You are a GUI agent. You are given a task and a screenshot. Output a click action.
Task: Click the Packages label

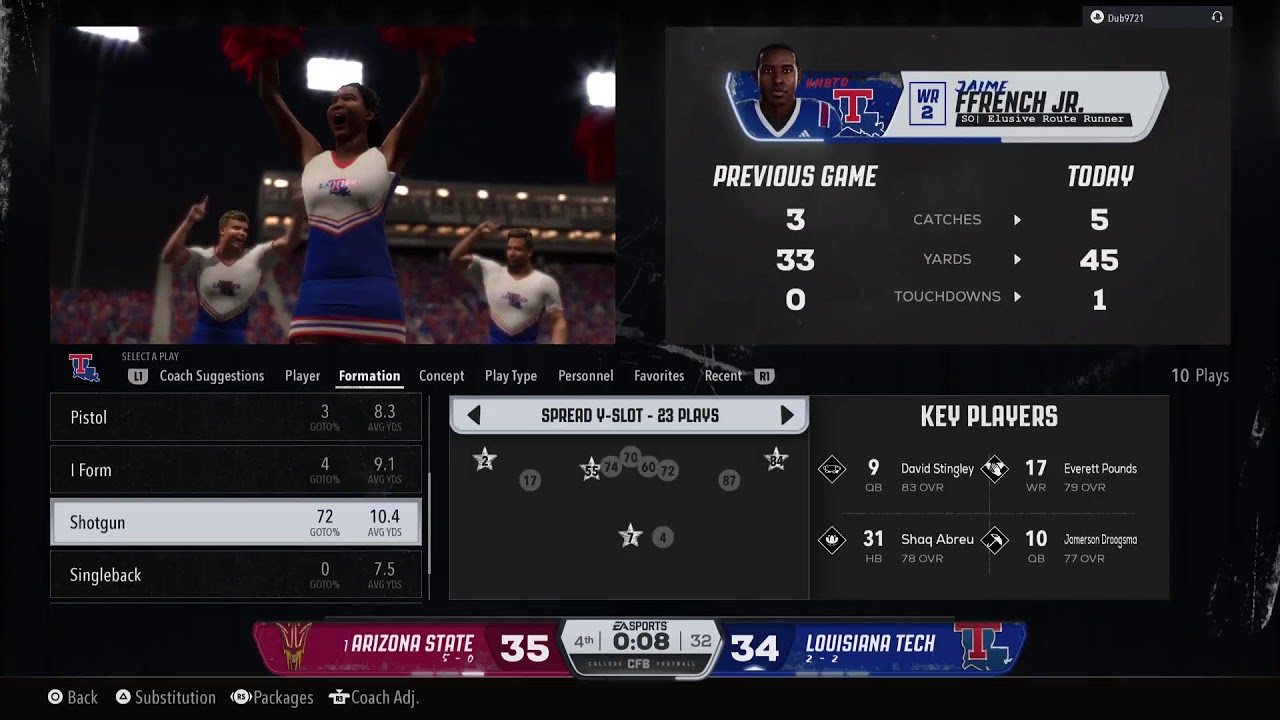(283, 697)
